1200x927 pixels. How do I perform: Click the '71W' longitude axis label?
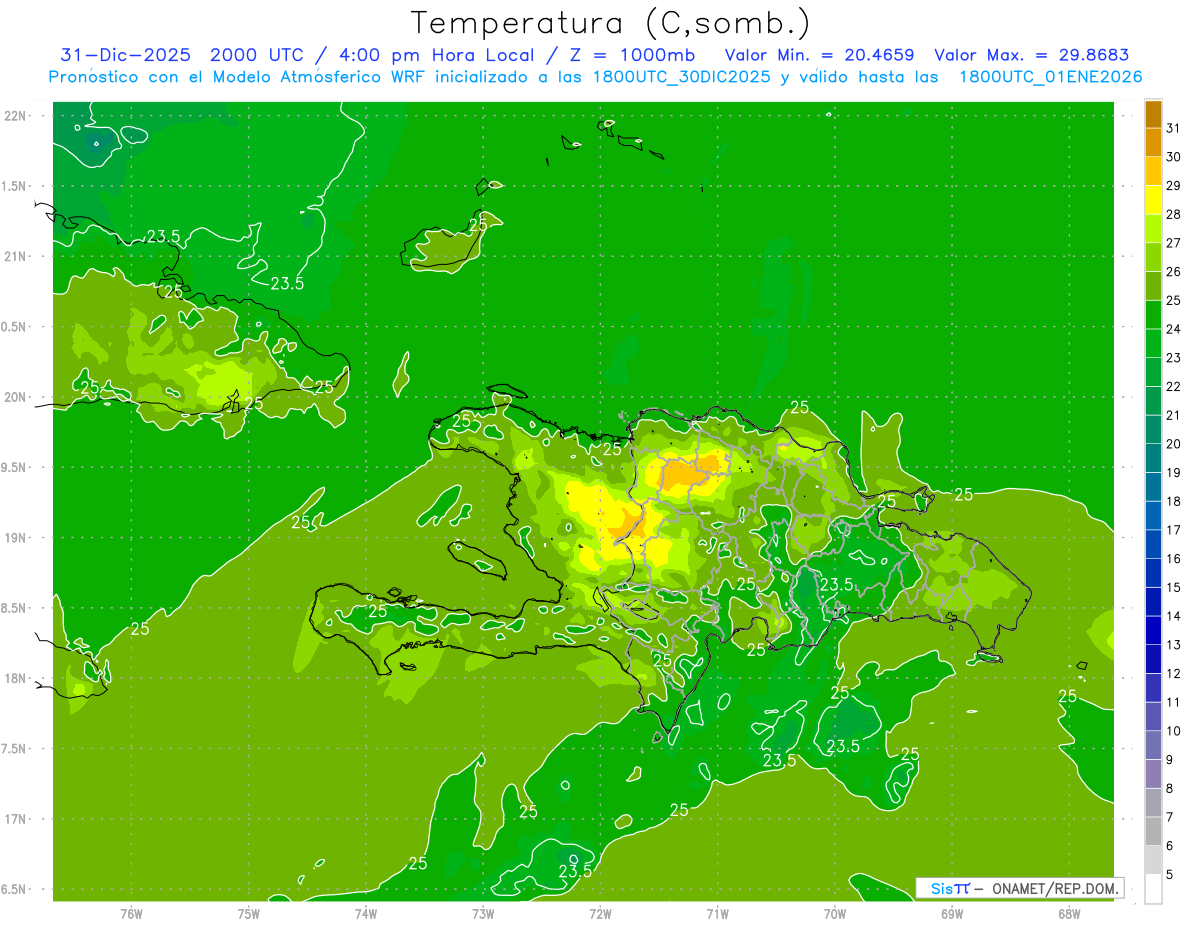point(717,913)
